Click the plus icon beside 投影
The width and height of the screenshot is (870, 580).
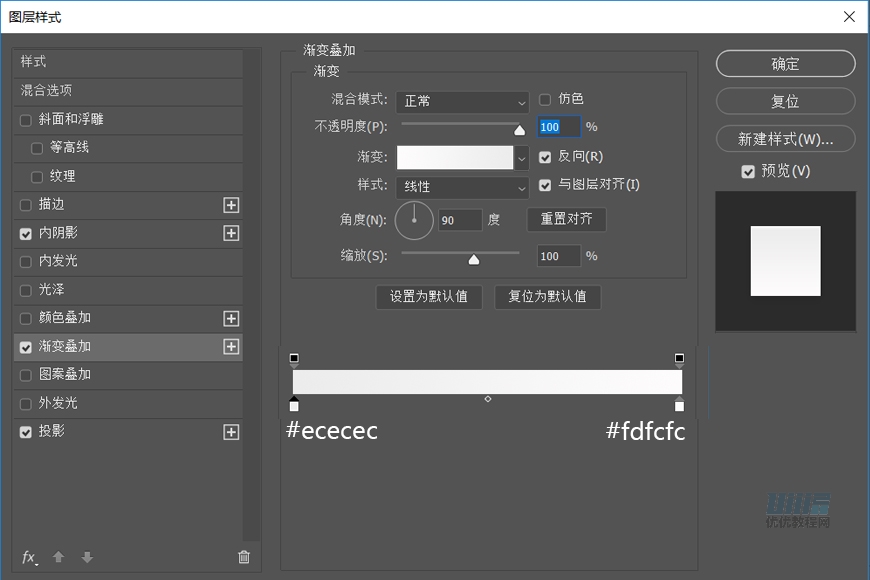(x=231, y=432)
